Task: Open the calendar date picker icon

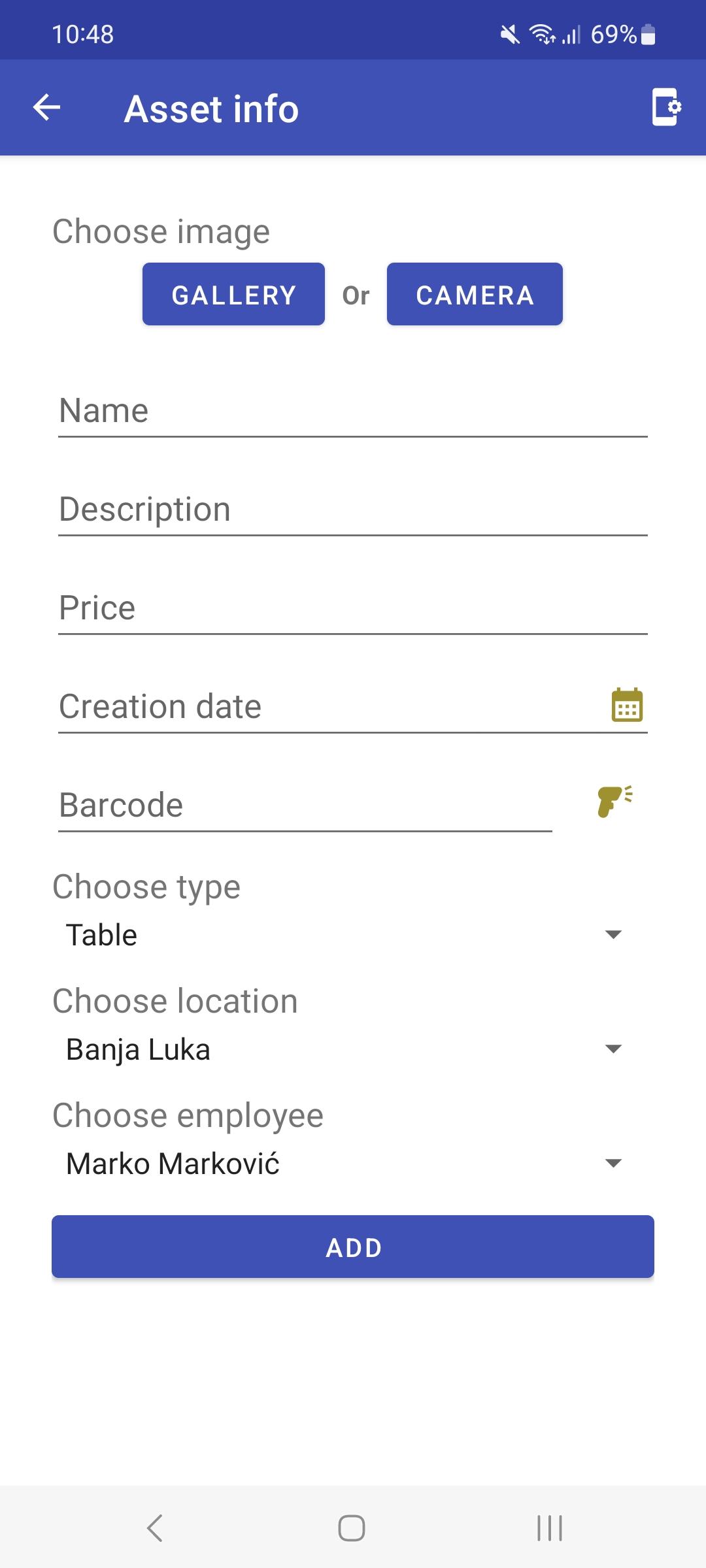Action: 627,705
